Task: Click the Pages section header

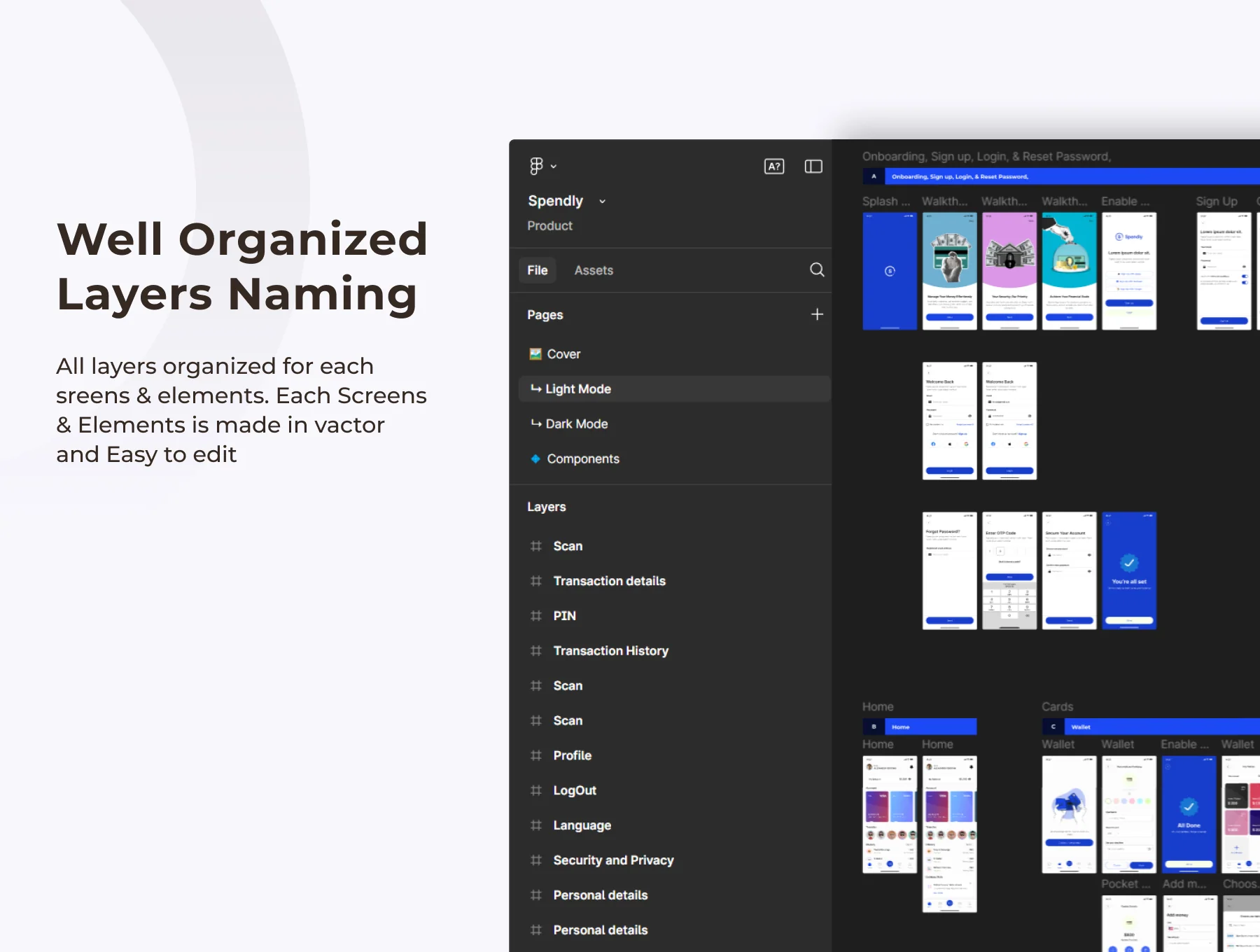Action: pos(545,315)
